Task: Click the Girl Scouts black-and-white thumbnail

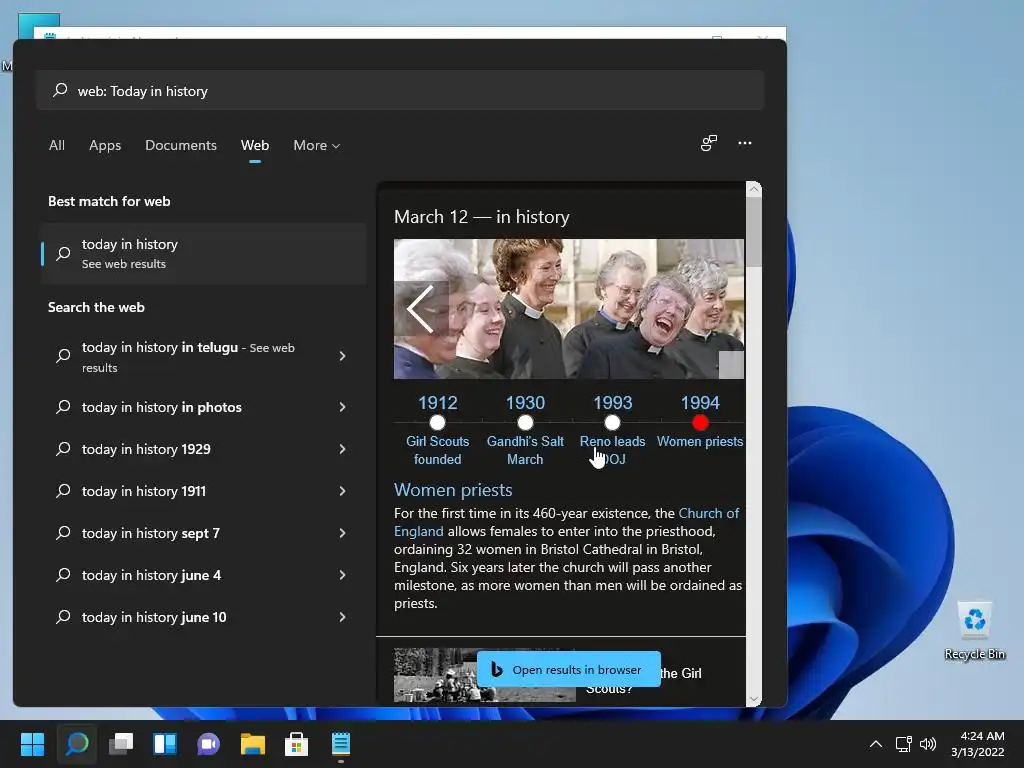Action: click(485, 675)
